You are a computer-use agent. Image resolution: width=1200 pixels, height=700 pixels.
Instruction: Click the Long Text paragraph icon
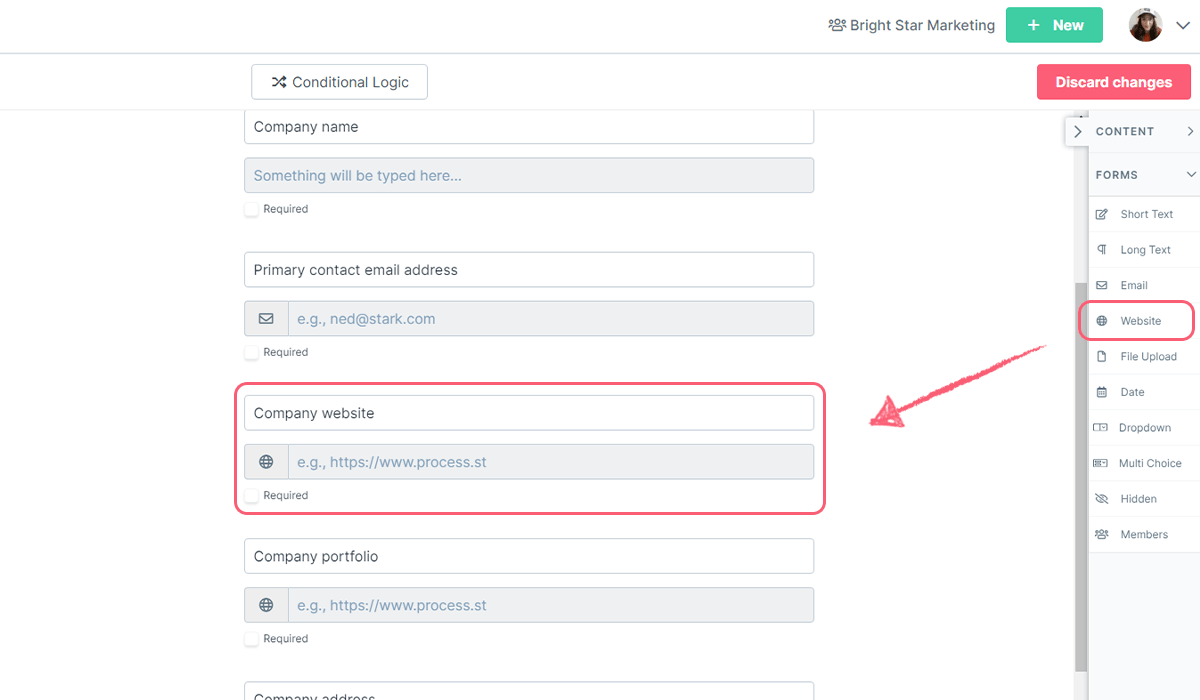tap(1102, 250)
